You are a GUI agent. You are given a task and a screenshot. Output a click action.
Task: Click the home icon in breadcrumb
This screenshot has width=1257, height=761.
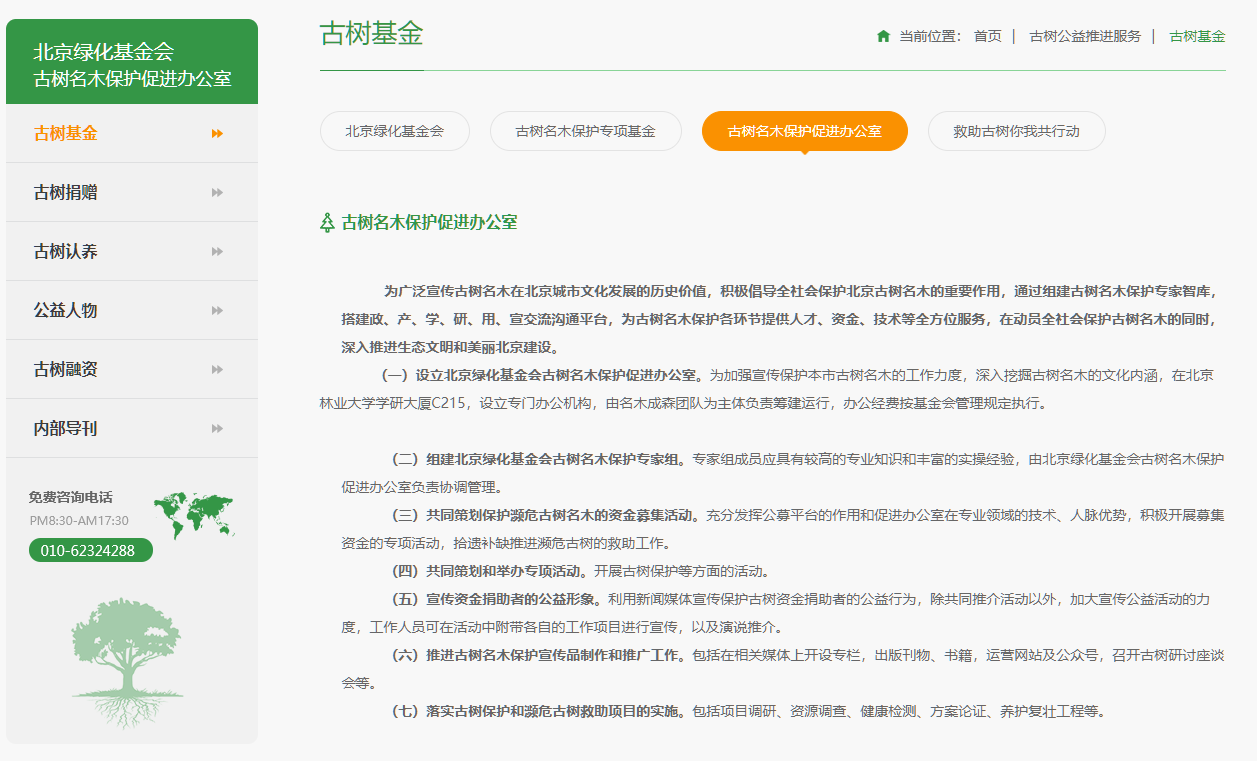883,36
